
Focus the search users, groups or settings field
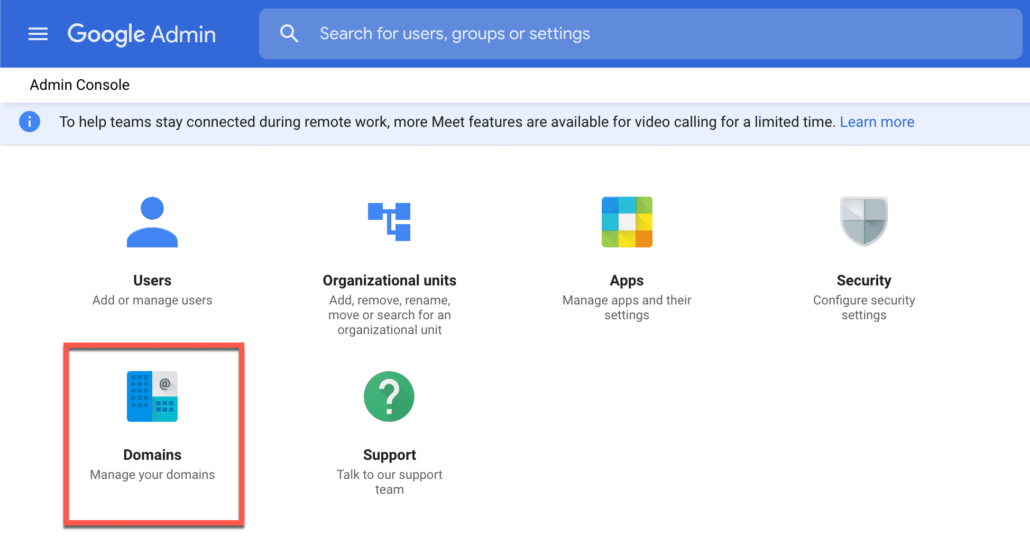click(x=640, y=33)
